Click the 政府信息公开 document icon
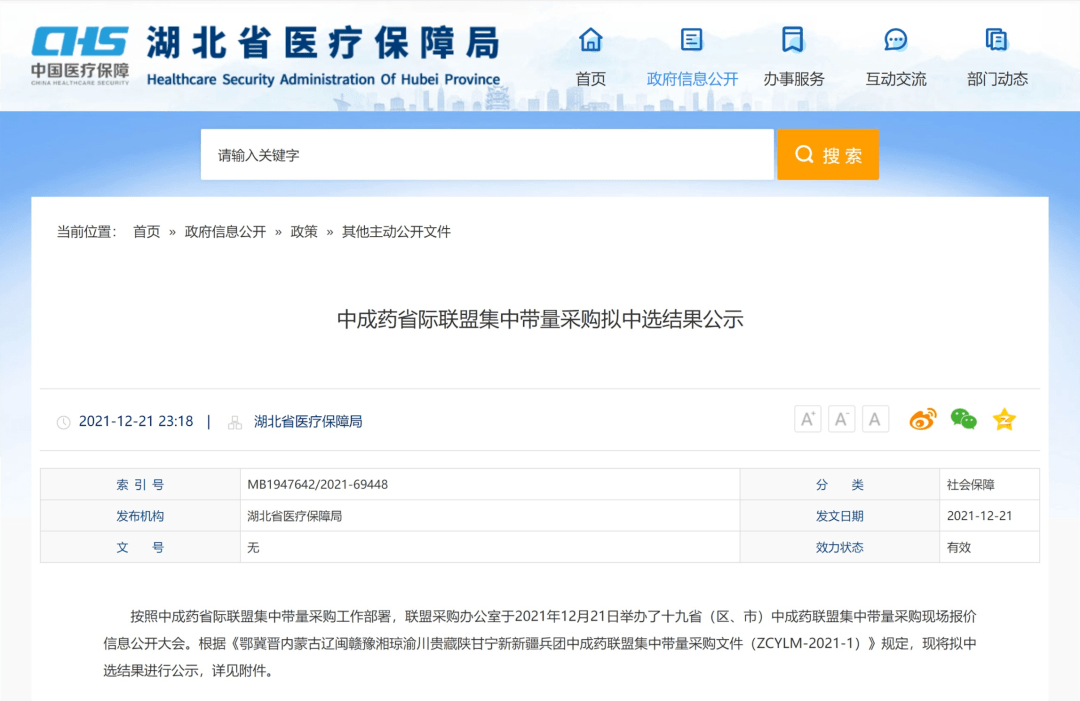1080x701 pixels. click(692, 39)
